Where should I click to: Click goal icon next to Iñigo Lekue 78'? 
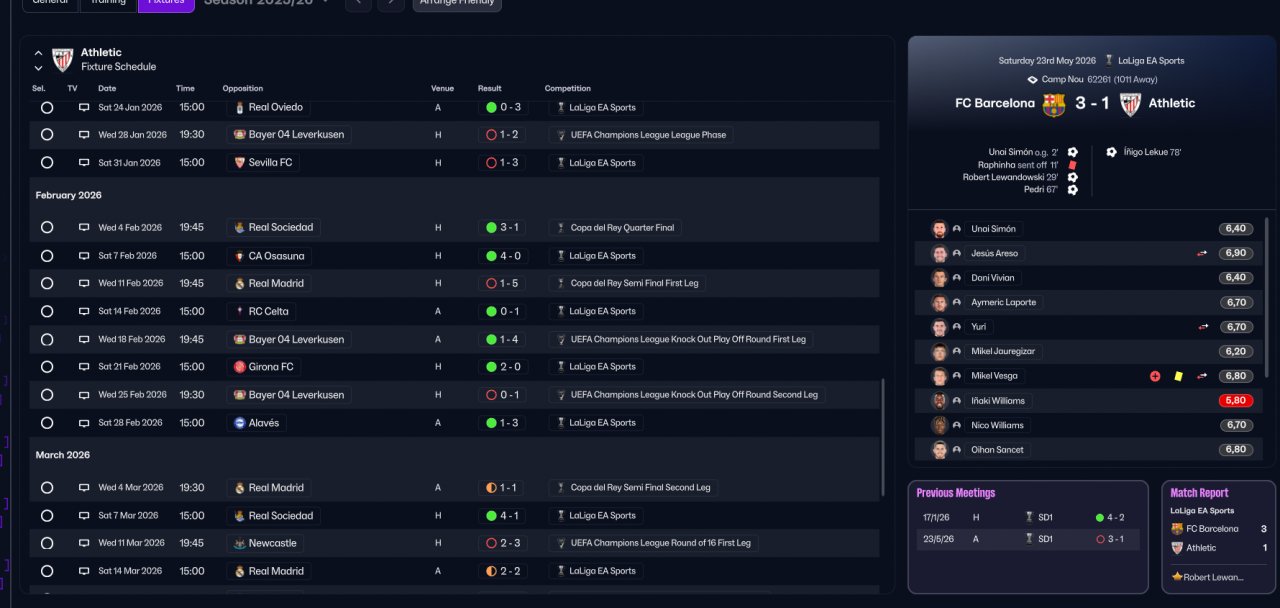1111,152
